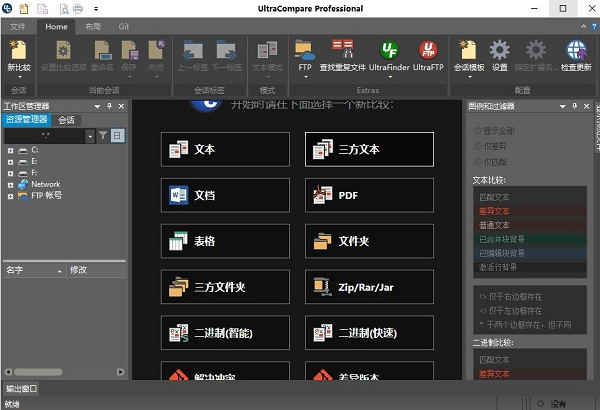Expand the Network tree node
600x410 pixels.
click(11, 185)
